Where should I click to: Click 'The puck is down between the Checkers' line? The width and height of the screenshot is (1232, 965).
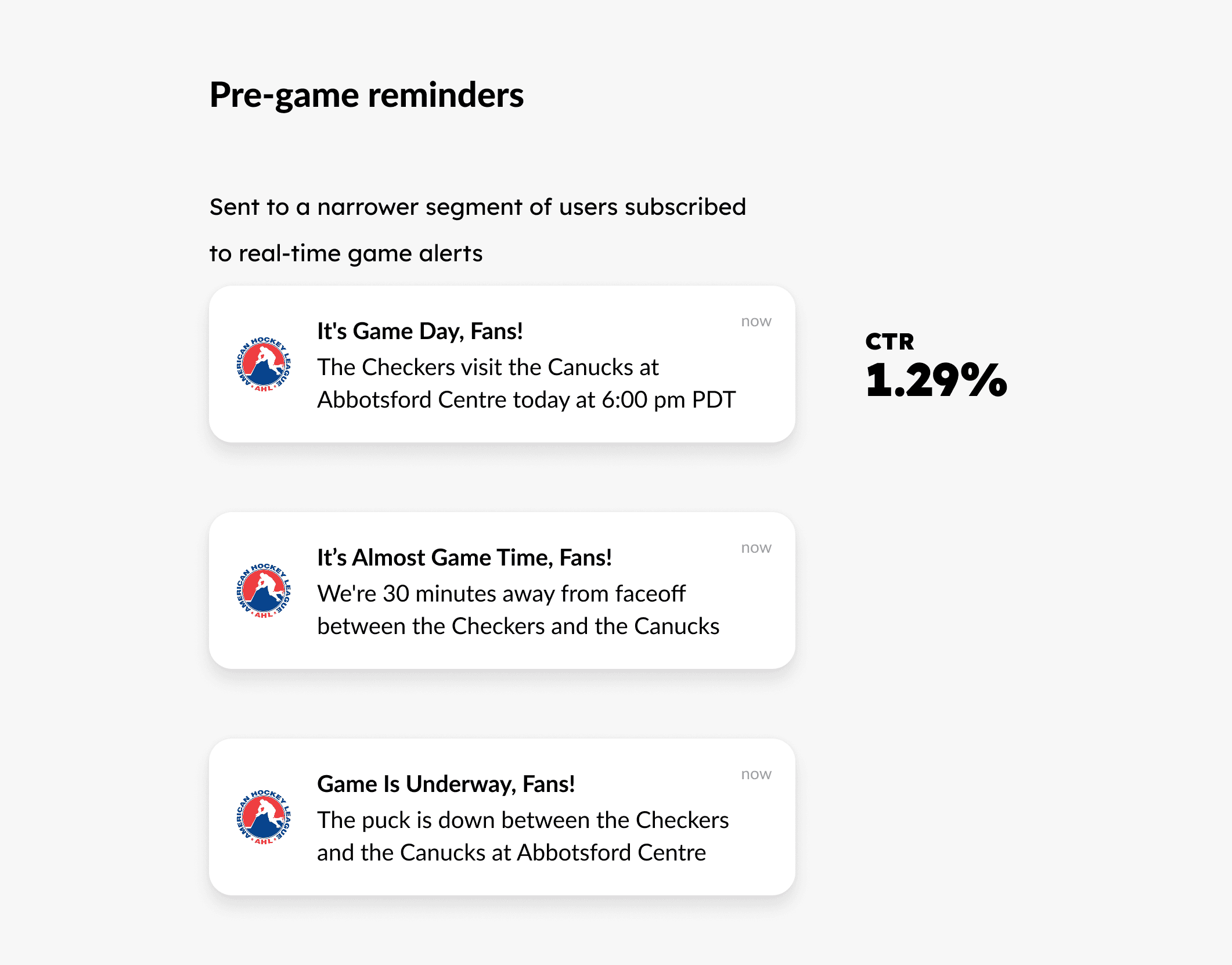[x=523, y=820]
